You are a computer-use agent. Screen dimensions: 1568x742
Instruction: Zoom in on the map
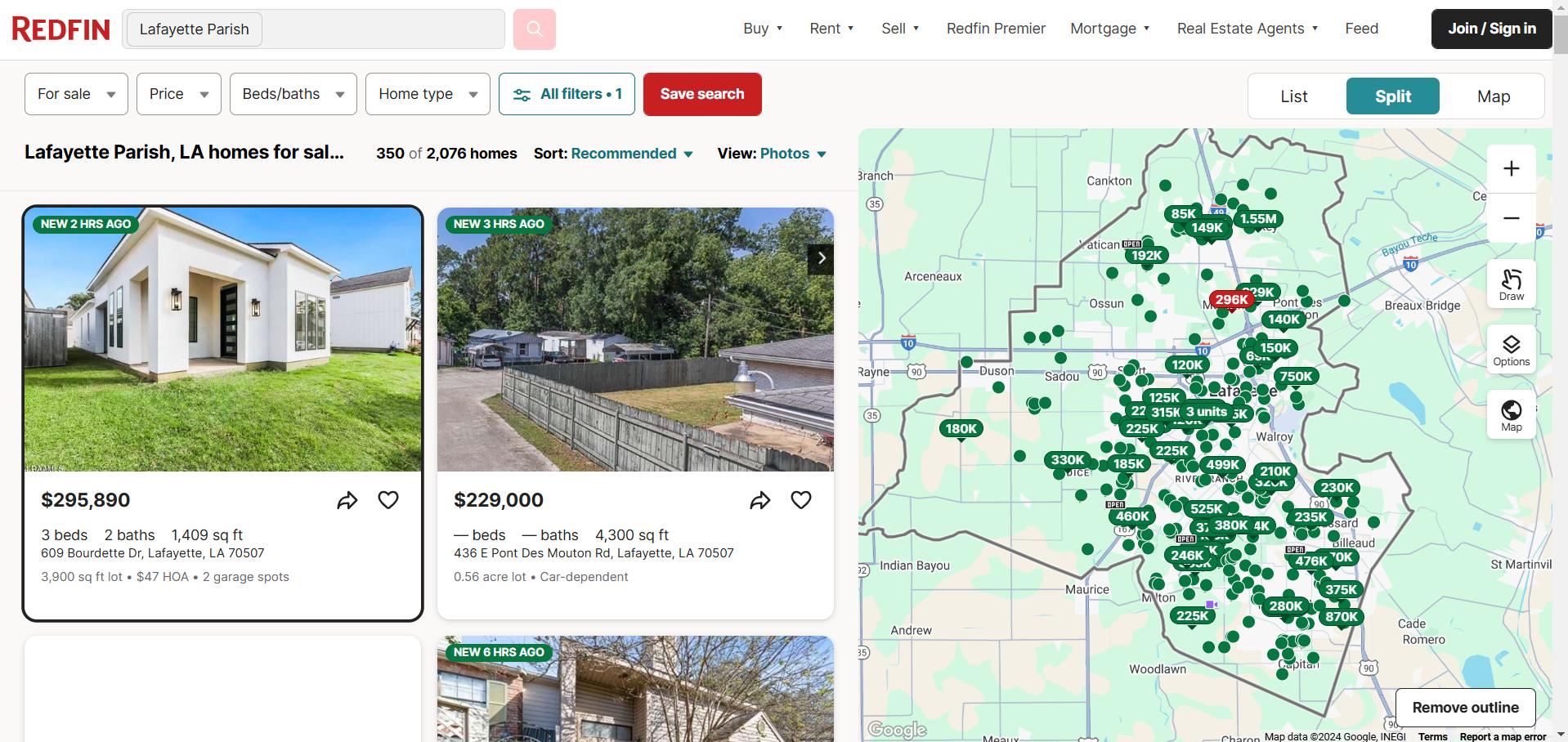pyautogui.click(x=1512, y=168)
